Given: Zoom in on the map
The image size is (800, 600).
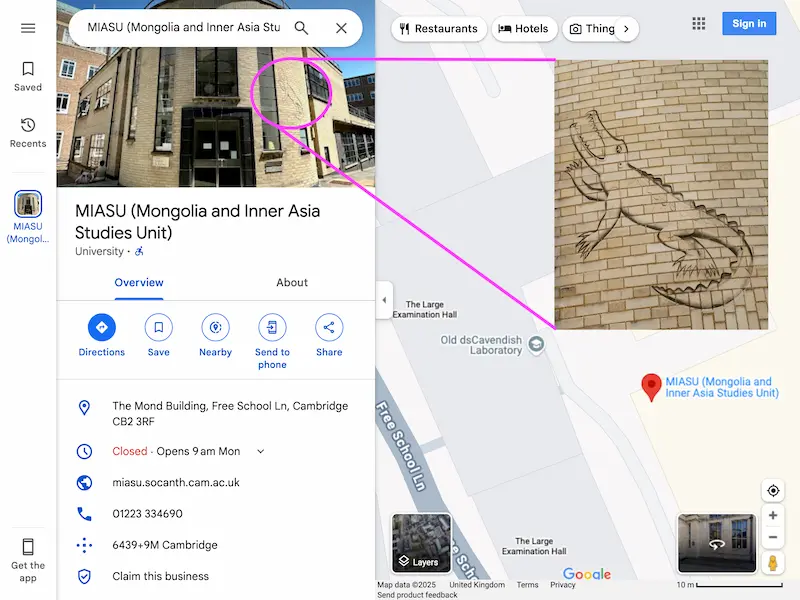Looking at the screenshot, I should tap(773, 515).
